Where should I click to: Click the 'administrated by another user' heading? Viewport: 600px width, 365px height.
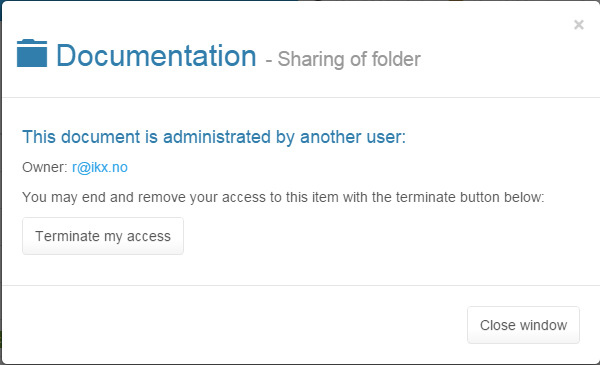point(214,137)
